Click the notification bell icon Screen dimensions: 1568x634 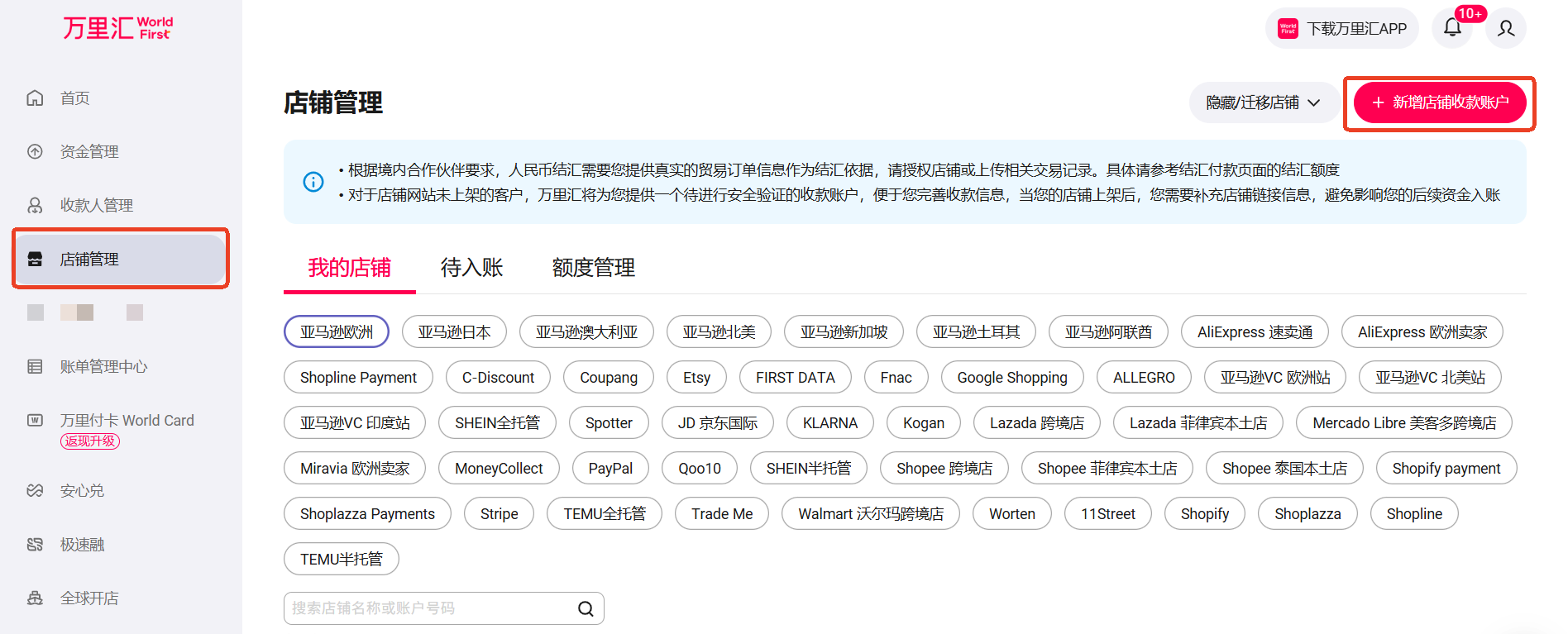tap(1452, 28)
